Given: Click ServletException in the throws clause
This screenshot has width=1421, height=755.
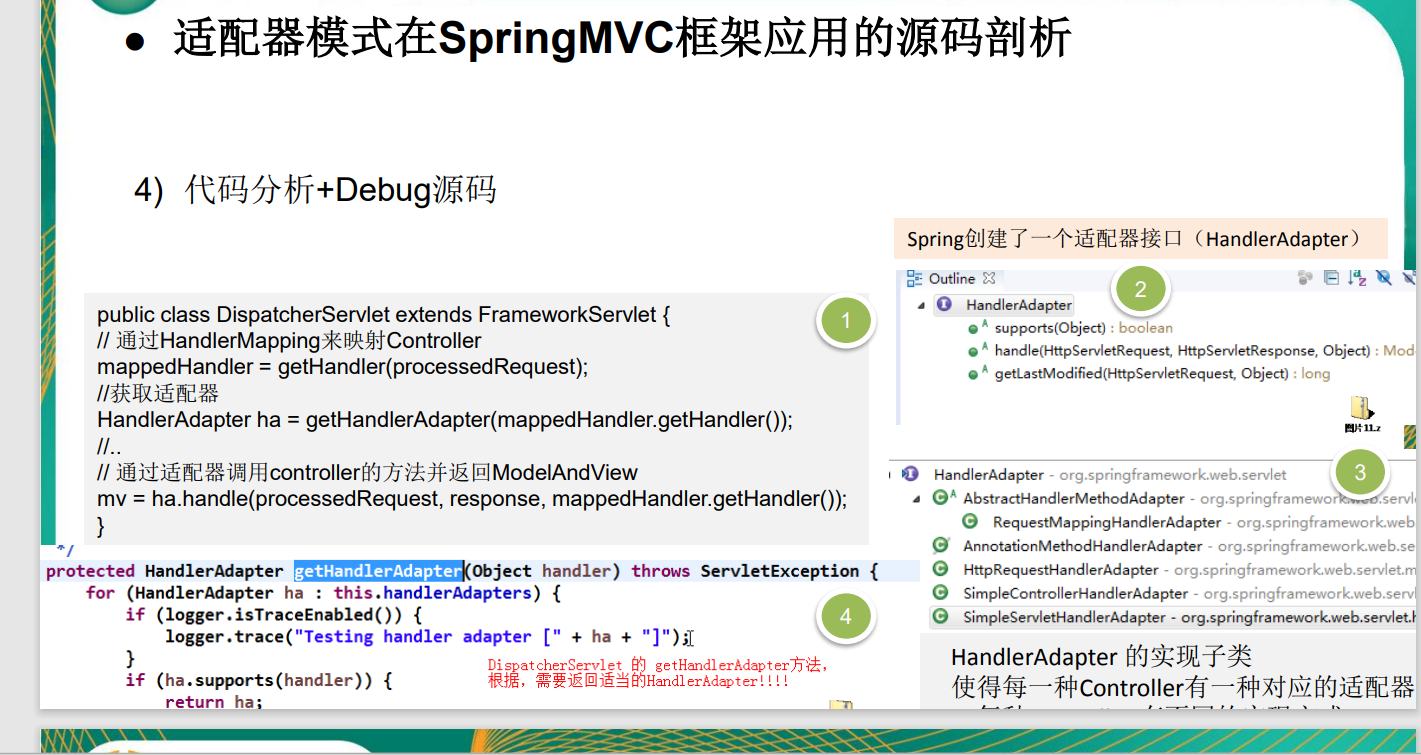Looking at the screenshot, I should pyautogui.click(x=780, y=571).
